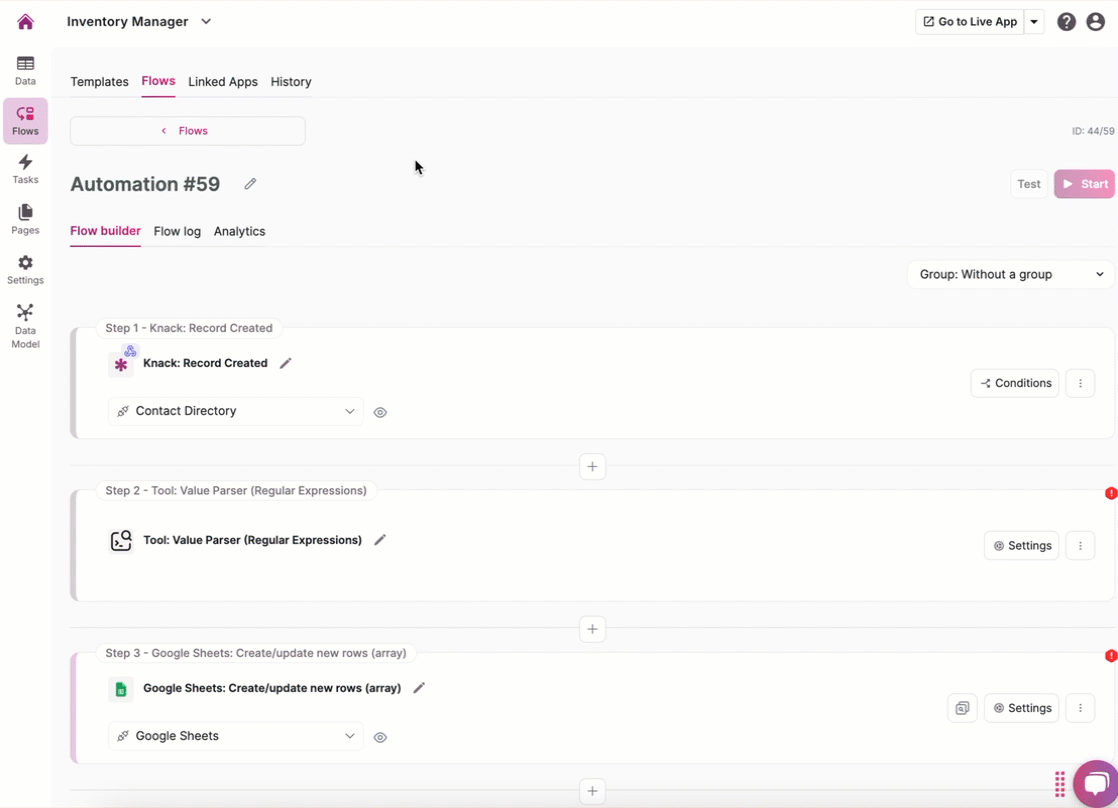
Task: Open Settings for Value Parser step
Action: tap(1022, 546)
